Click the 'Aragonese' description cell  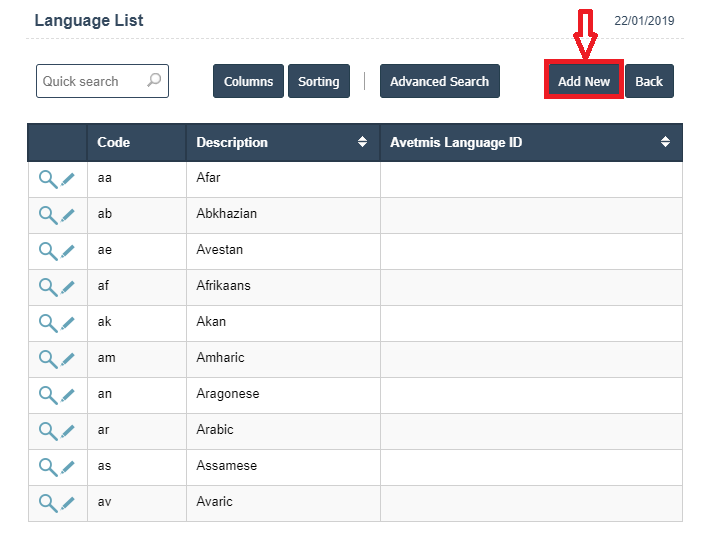(x=283, y=396)
